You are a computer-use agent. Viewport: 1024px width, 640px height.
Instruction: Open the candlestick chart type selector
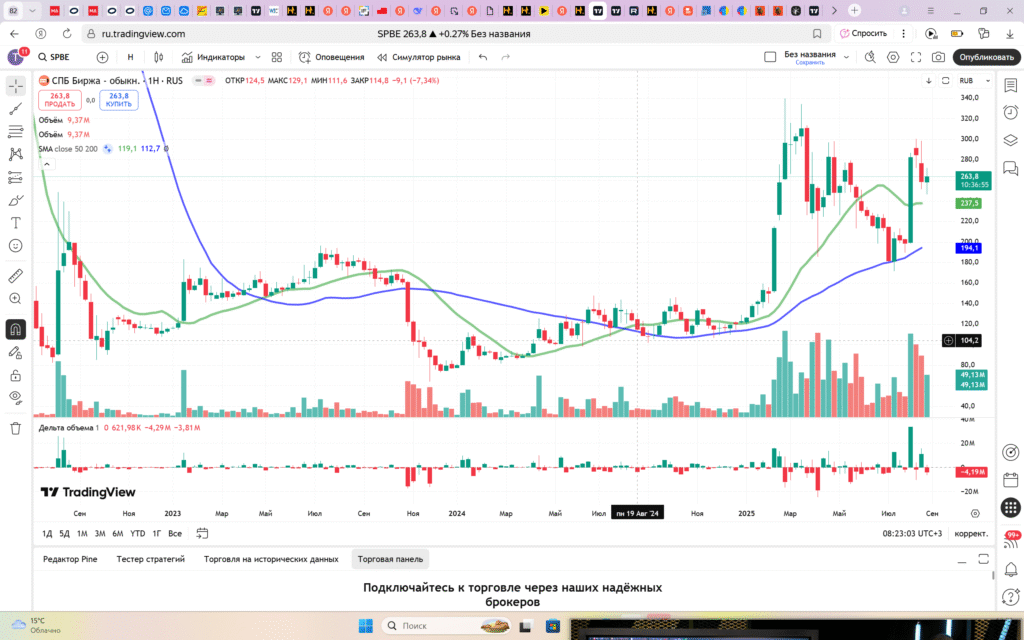click(159, 57)
